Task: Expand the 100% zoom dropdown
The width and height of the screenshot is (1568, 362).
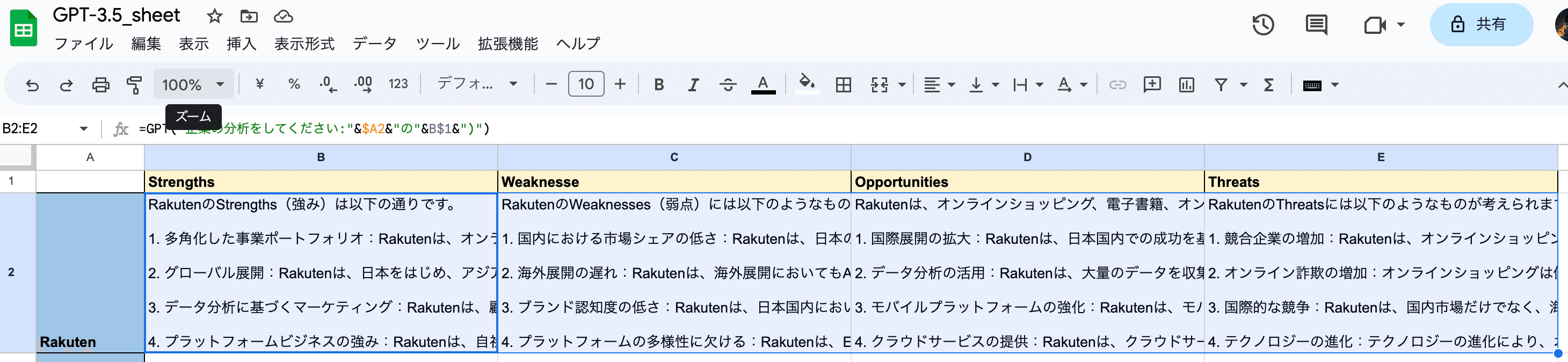Action: point(193,84)
